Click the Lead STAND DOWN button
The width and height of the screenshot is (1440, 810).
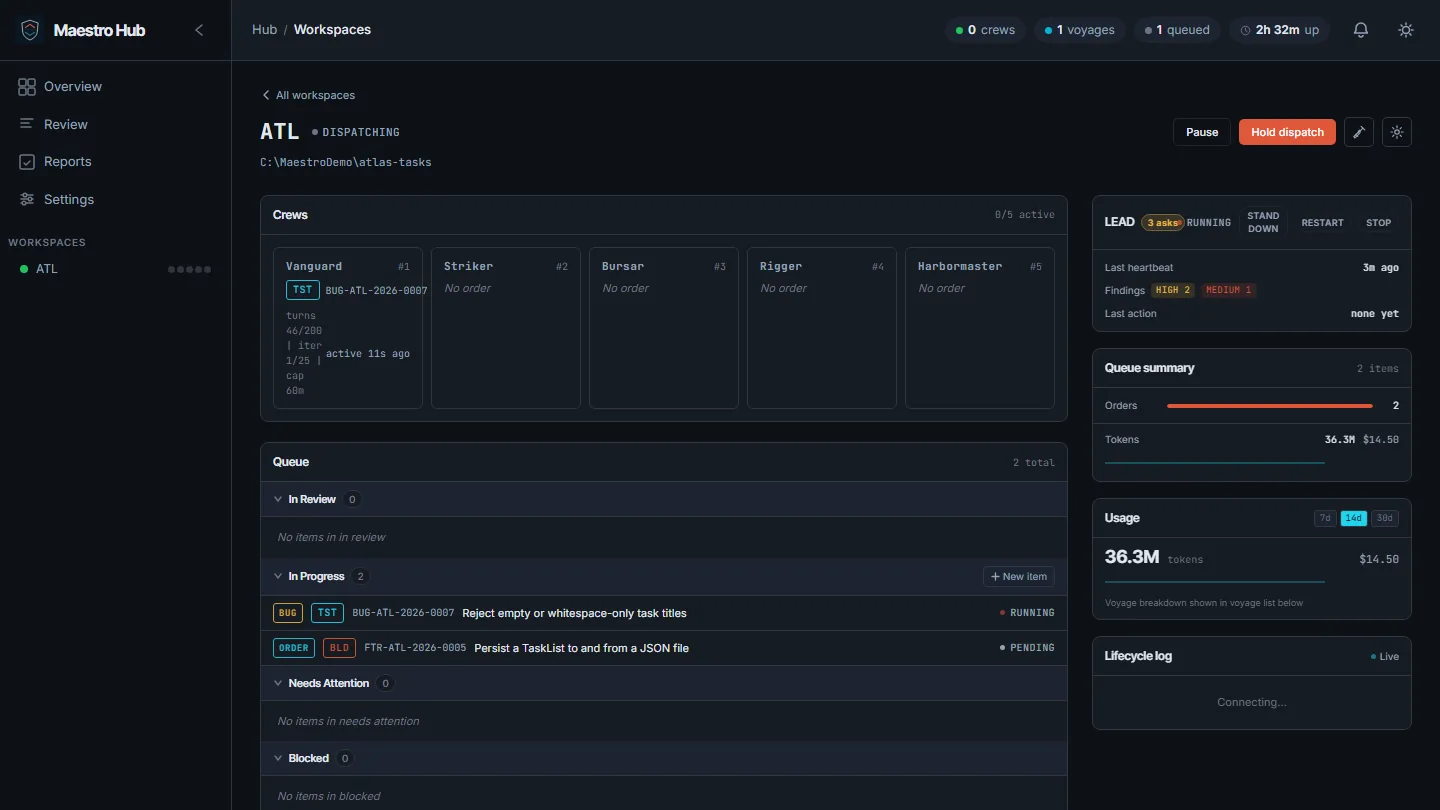pyautogui.click(x=1263, y=222)
